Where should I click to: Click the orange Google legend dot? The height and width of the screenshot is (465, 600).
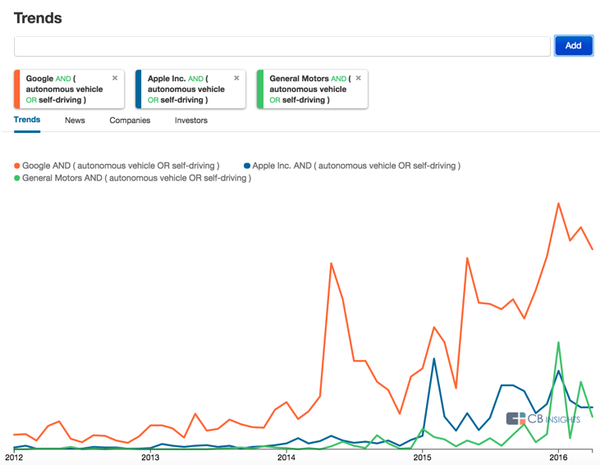17,165
